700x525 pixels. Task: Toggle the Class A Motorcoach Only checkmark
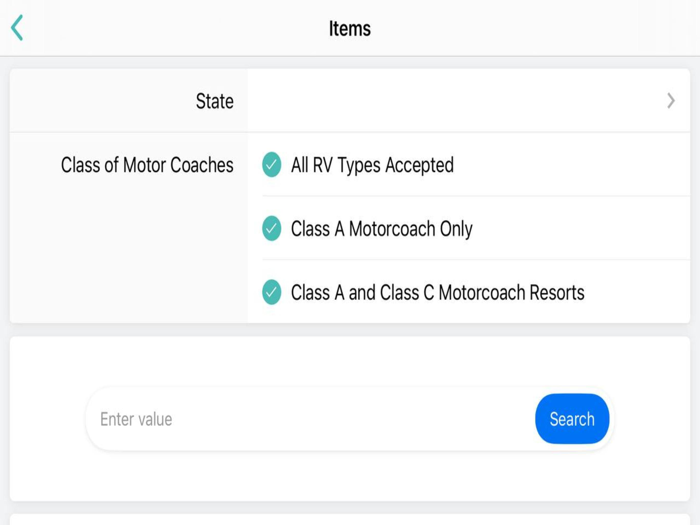[272, 229]
